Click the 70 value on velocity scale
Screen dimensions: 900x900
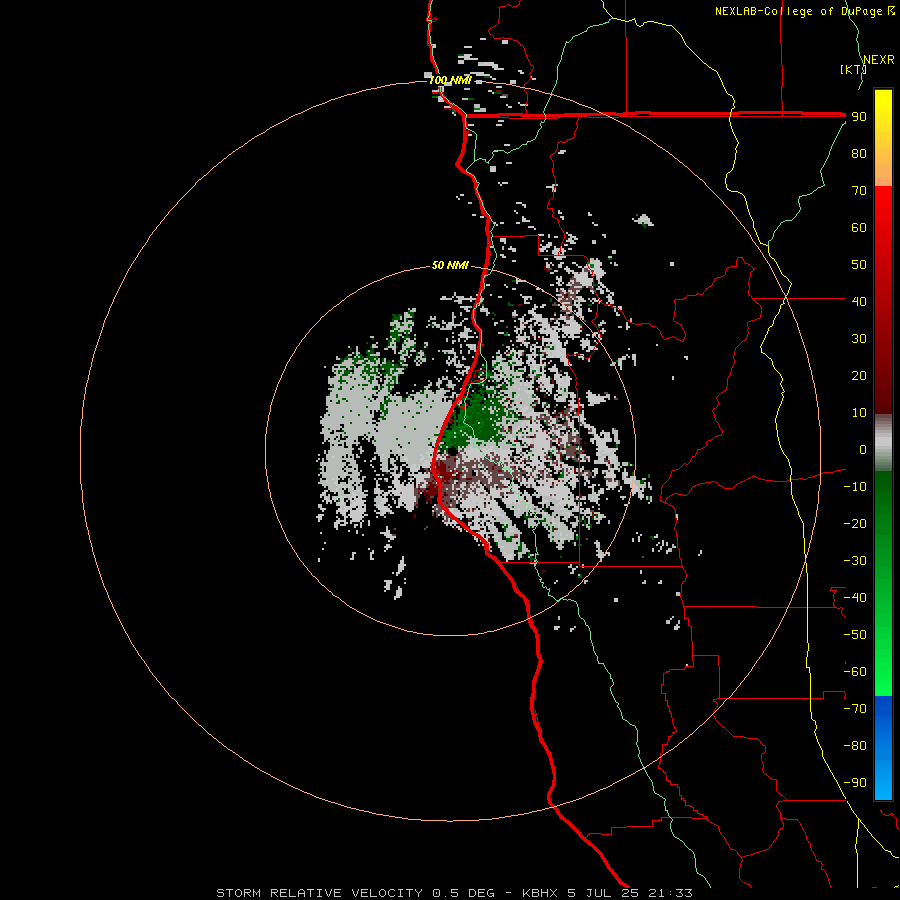[859, 191]
